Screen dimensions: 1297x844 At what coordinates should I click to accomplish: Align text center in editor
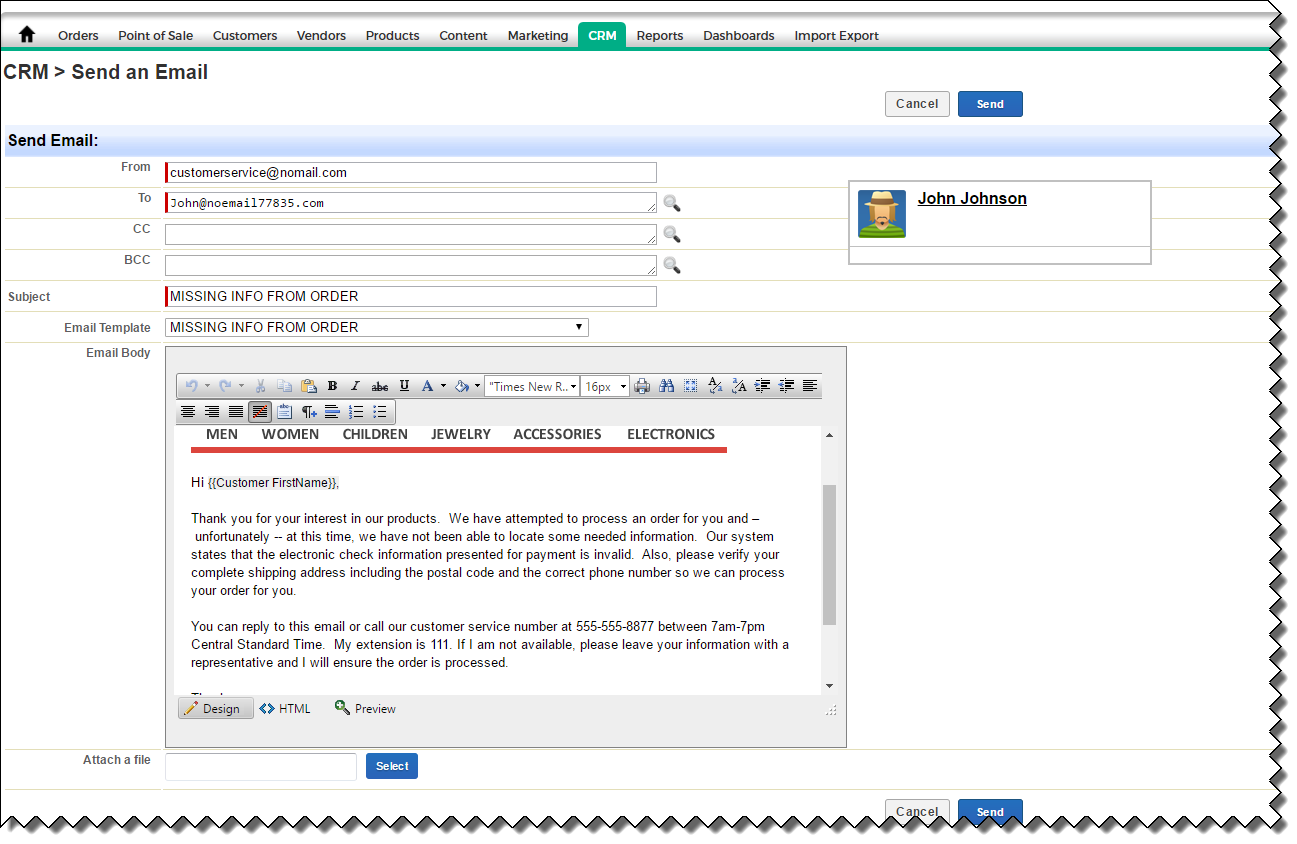pyautogui.click(x=188, y=411)
